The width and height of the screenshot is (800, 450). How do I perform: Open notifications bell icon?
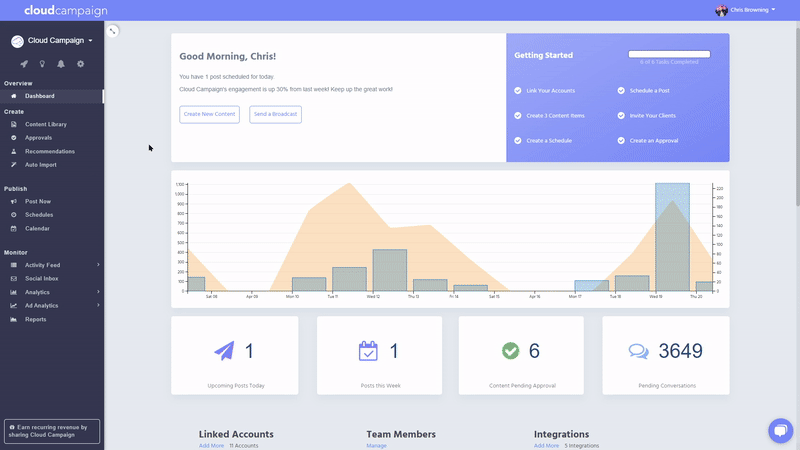click(x=61, y=64)
